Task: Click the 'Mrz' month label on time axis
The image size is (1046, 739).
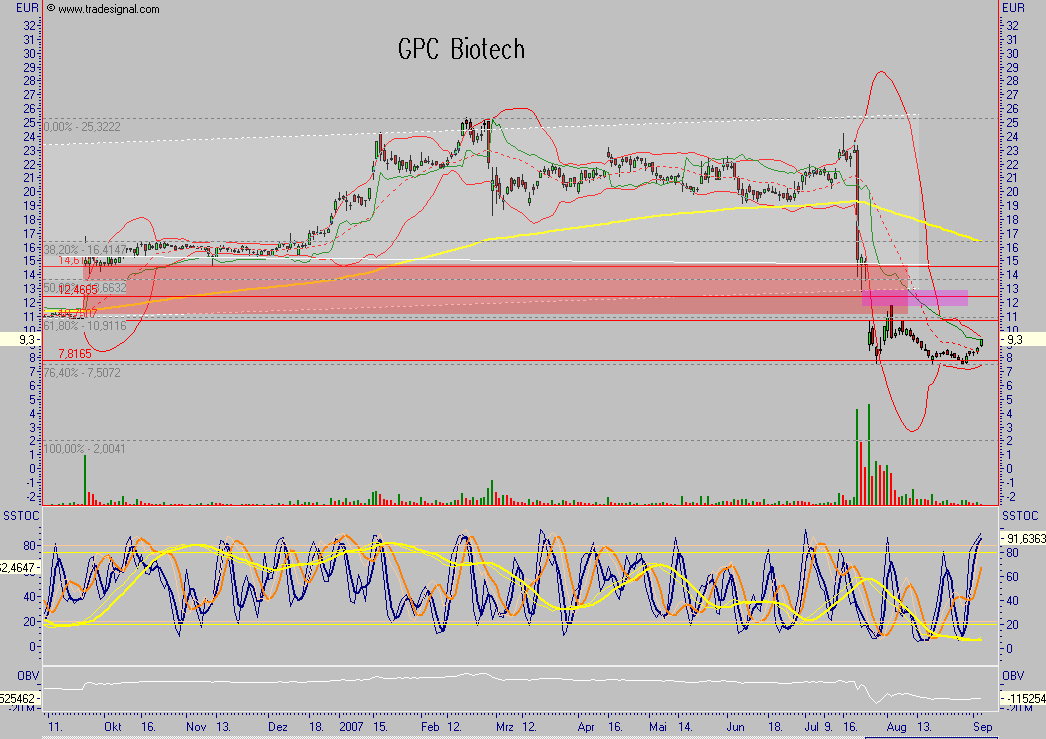Action: tap(505, 726)
